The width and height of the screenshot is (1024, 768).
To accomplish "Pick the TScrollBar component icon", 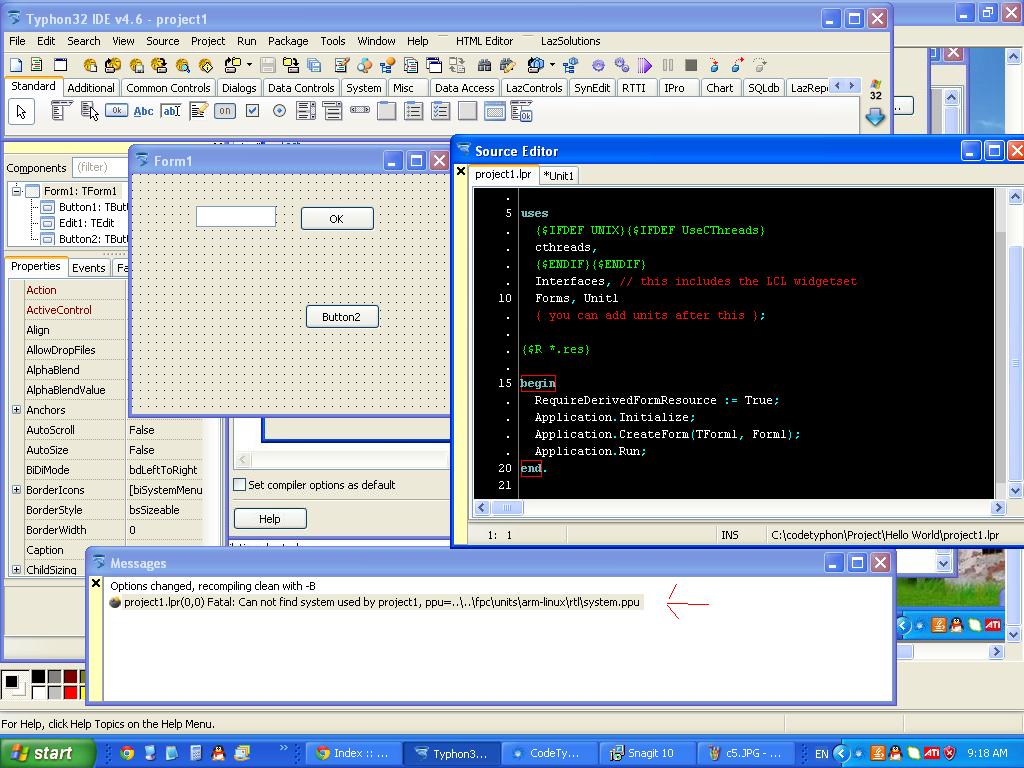I will (360, 110).
